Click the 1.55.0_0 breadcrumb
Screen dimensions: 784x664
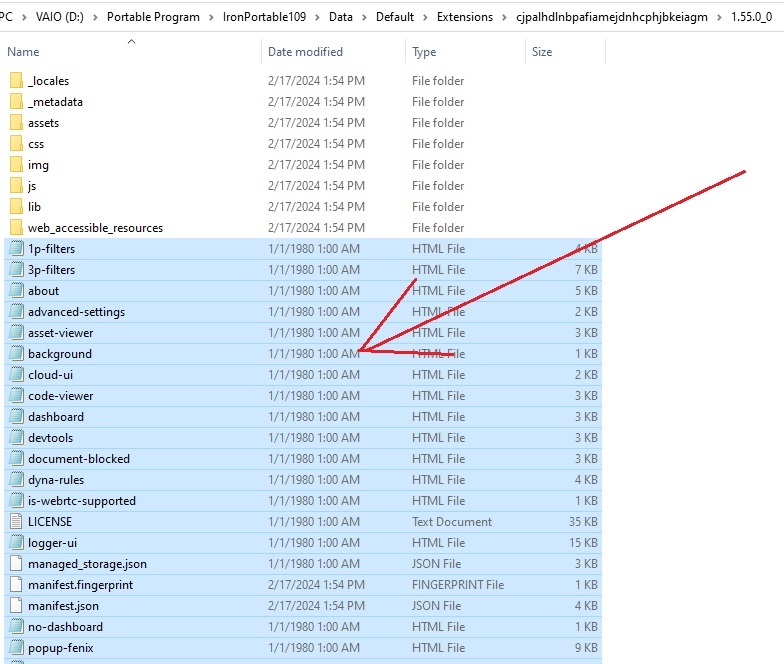point(752,16)
